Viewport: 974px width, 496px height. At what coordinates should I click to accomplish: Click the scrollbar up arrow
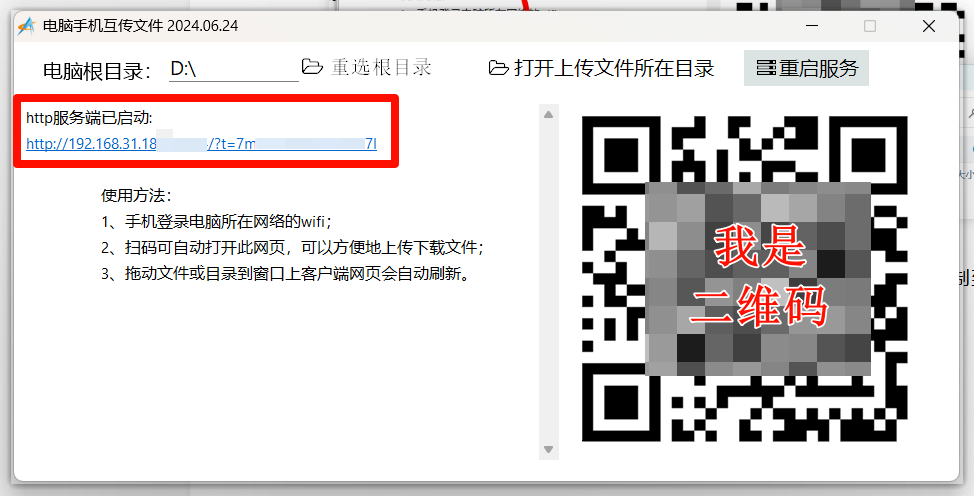548,114
